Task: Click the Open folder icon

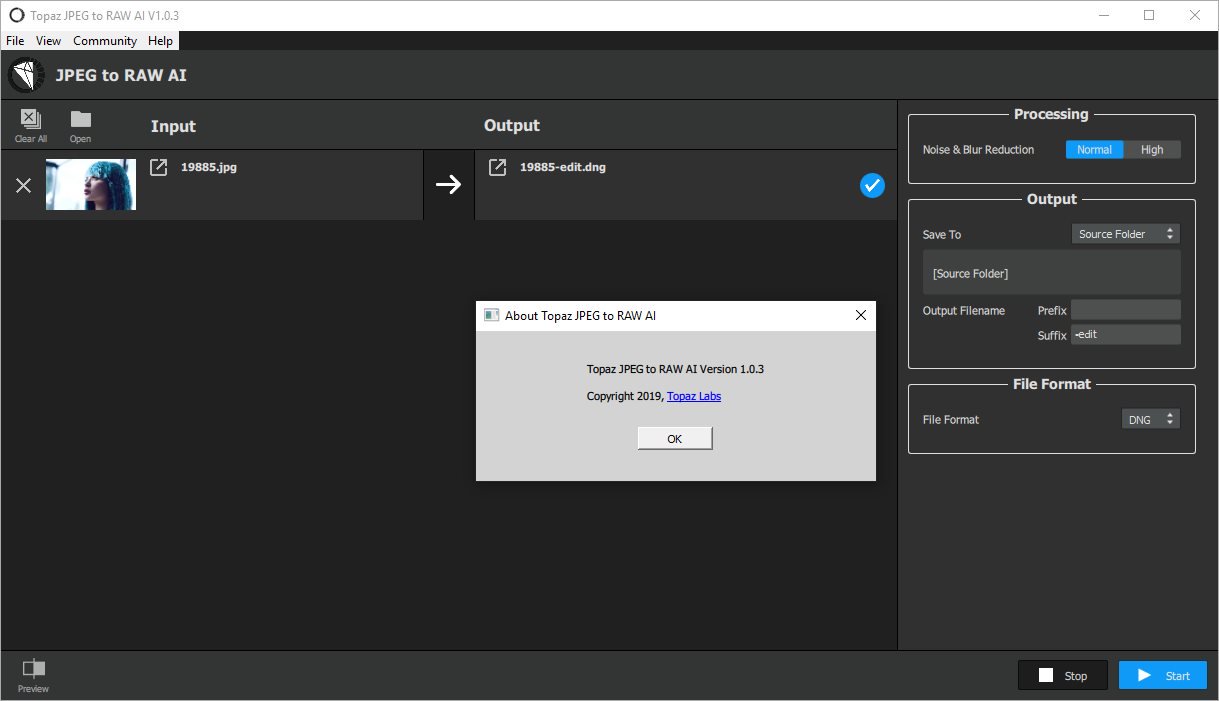Action: coord(80,119)
